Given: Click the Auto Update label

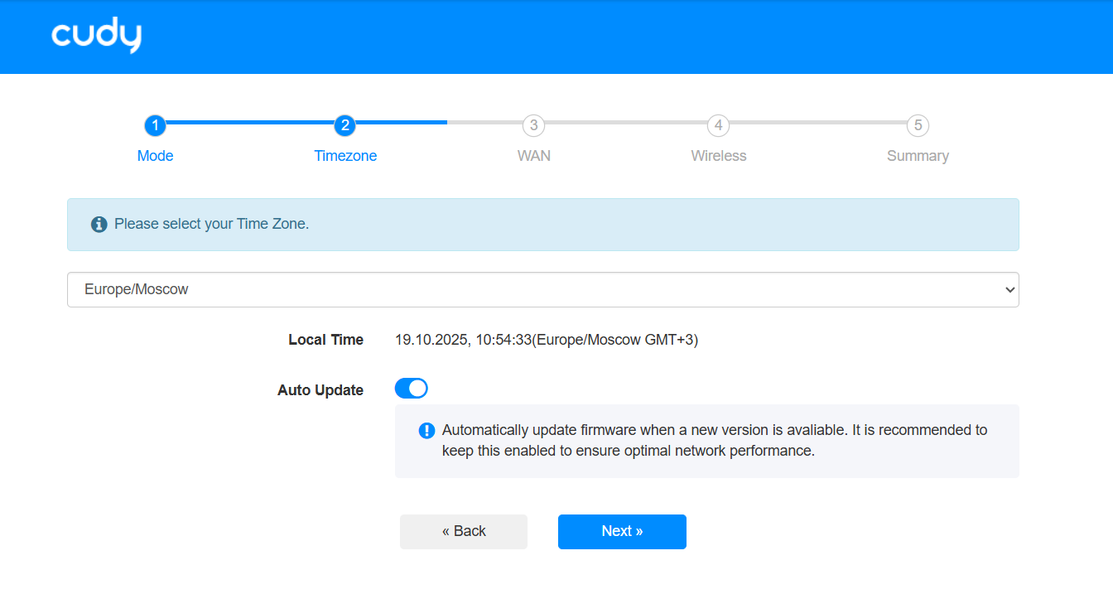Looking at the screenshot, I should point(320,390).
